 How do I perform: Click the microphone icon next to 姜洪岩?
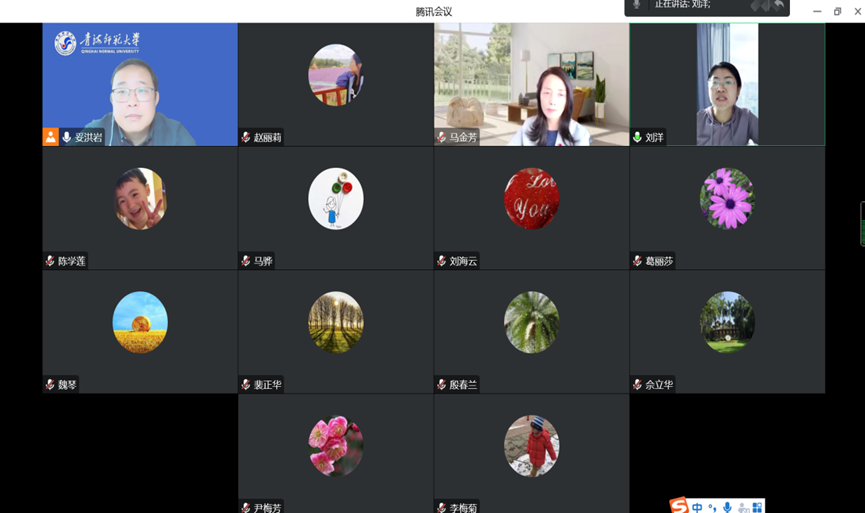click(67, 137)
